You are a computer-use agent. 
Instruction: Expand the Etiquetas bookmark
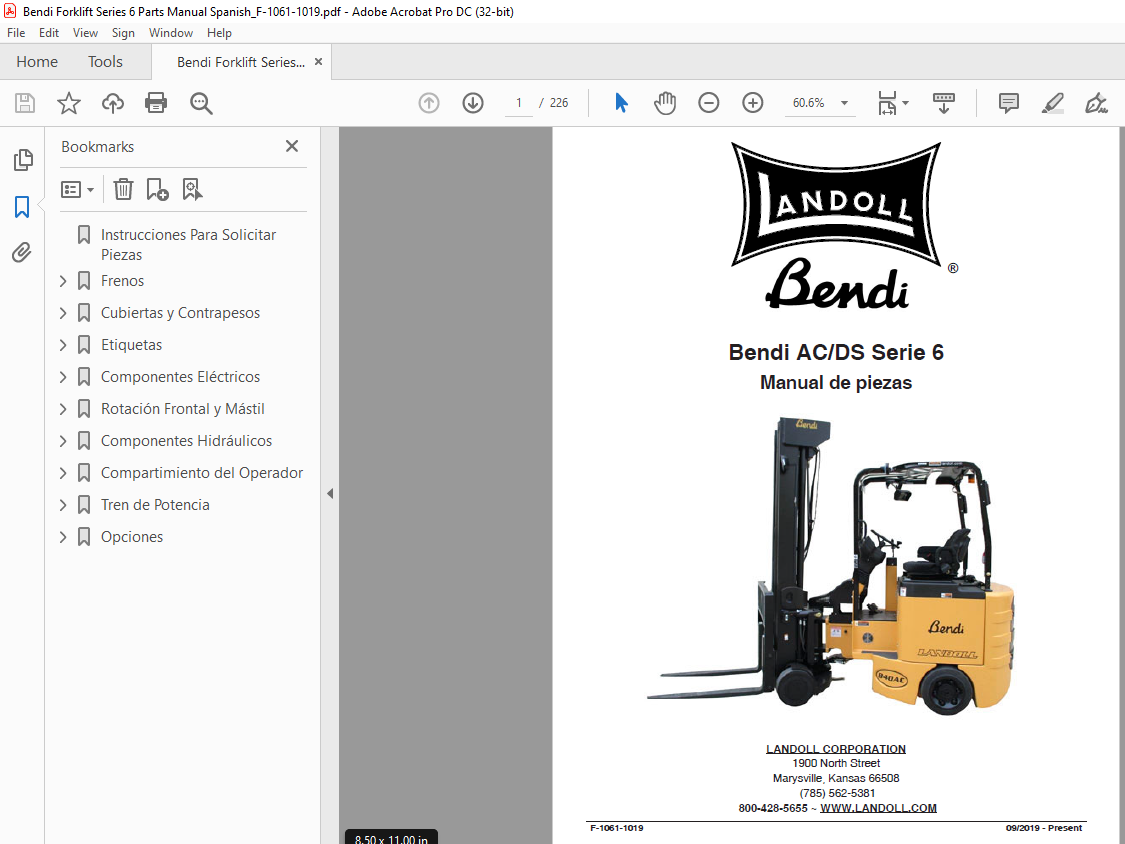click(x=63, y=345)
